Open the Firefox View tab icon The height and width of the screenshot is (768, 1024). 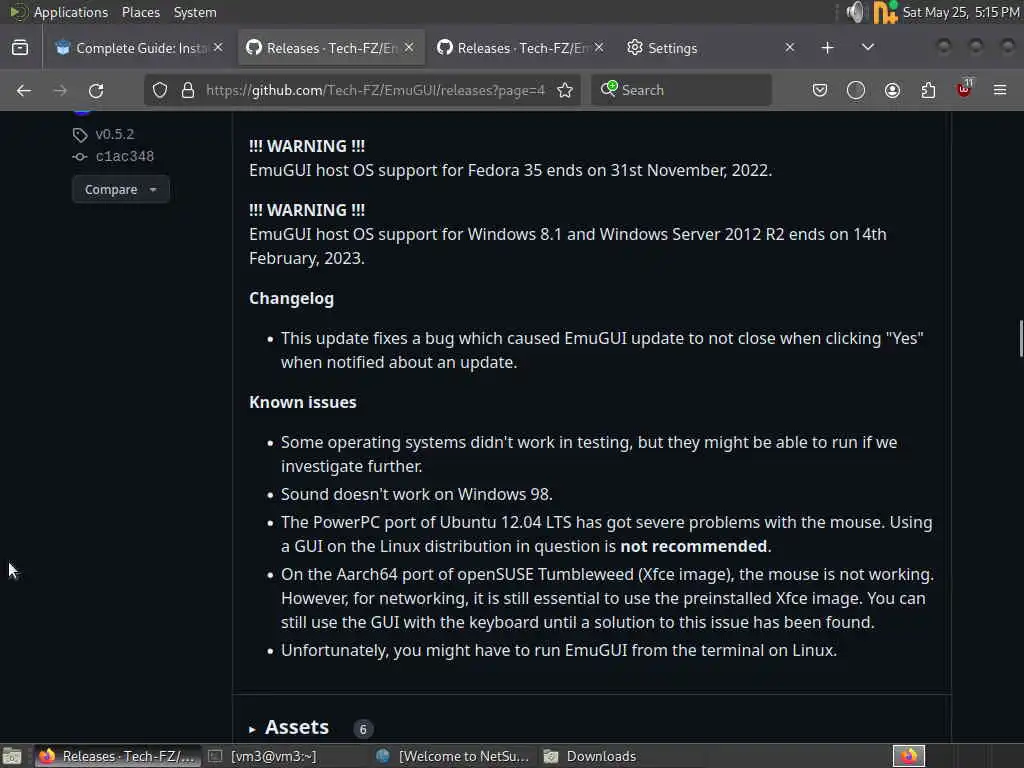click(x=20, y=48)
